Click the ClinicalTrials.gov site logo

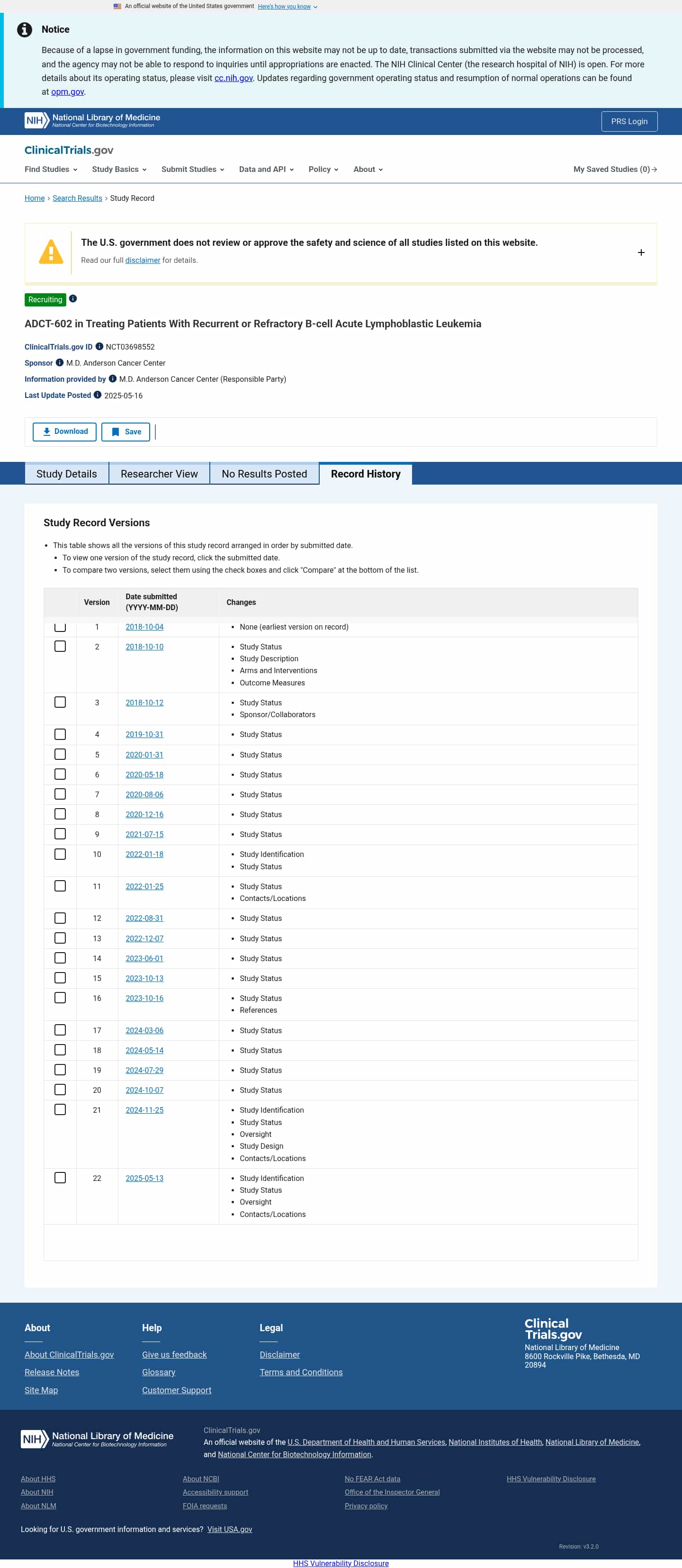[x=69, y=150]
